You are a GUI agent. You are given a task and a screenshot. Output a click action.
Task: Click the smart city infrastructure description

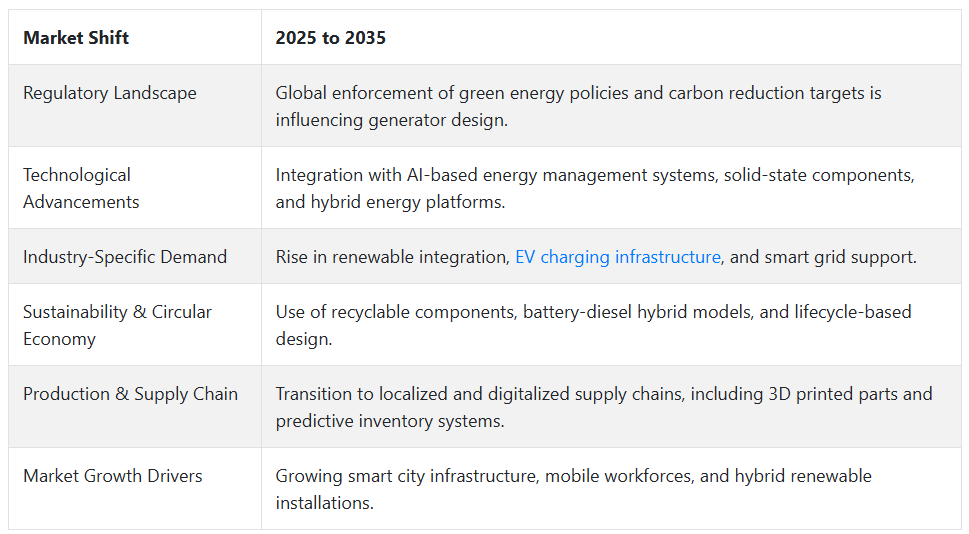[x=573, y=489]
